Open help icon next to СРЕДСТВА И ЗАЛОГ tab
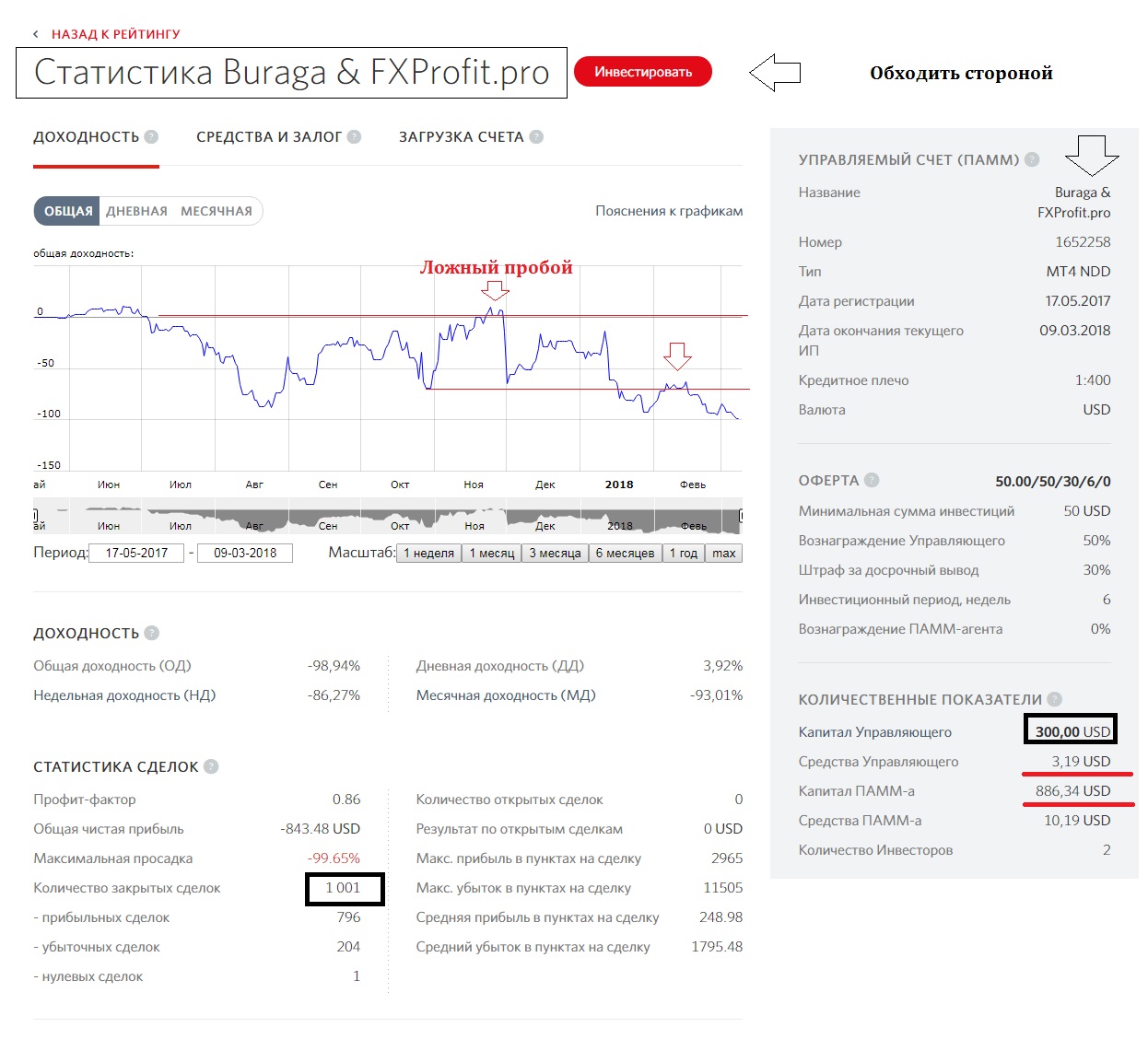The image size is (1148, 1039). [354, 136]
